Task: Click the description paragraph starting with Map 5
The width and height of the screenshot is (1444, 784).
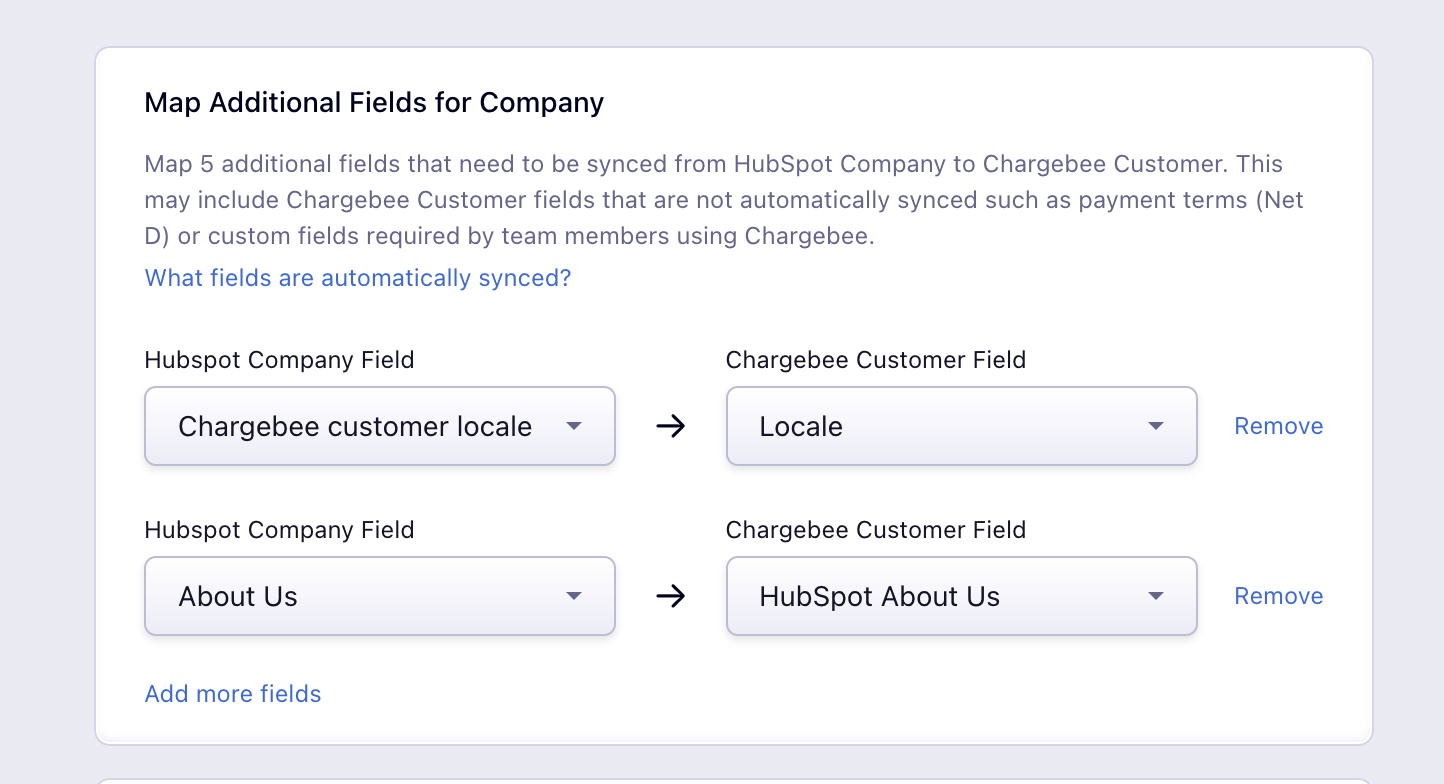Action: (724, 201)
